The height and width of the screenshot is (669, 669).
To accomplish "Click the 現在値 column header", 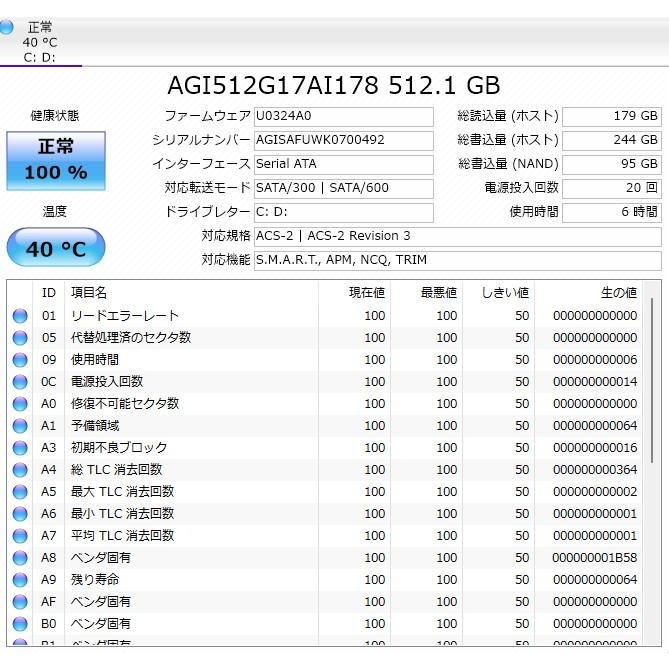I will tap(354, 293).
